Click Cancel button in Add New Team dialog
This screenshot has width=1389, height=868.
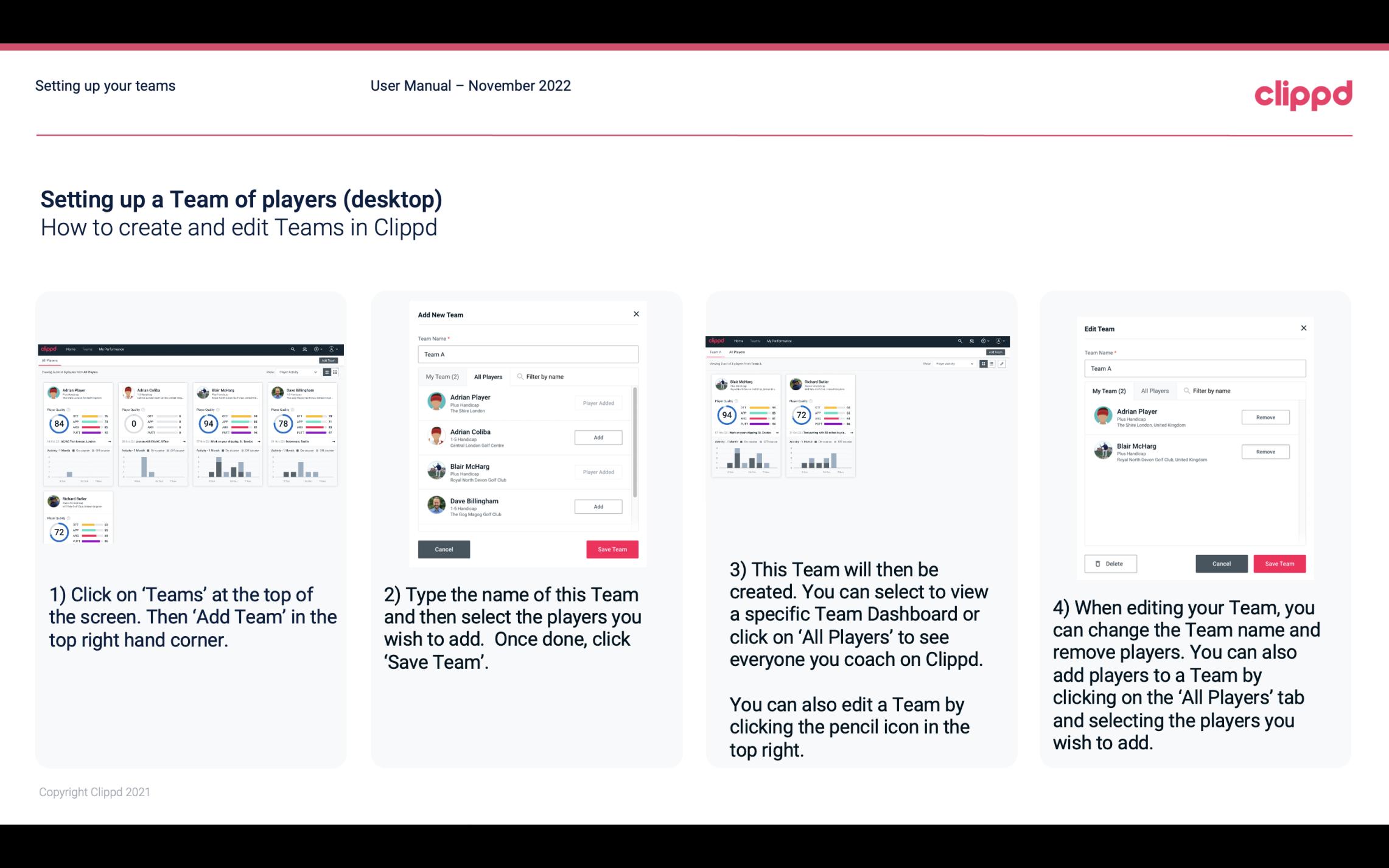point(445,549)
